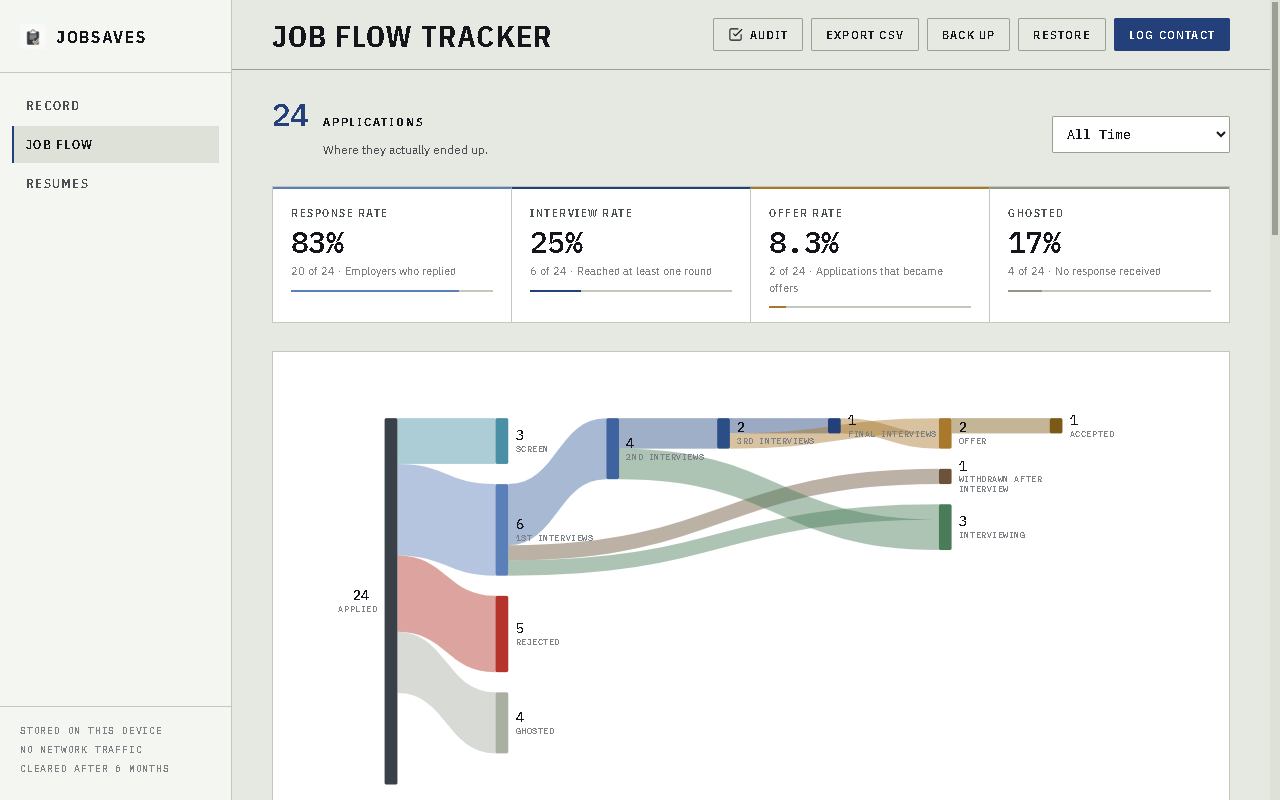1280x800 pixels.
Task: Click the Interview Rate 25% card
Action: point(631,254)
